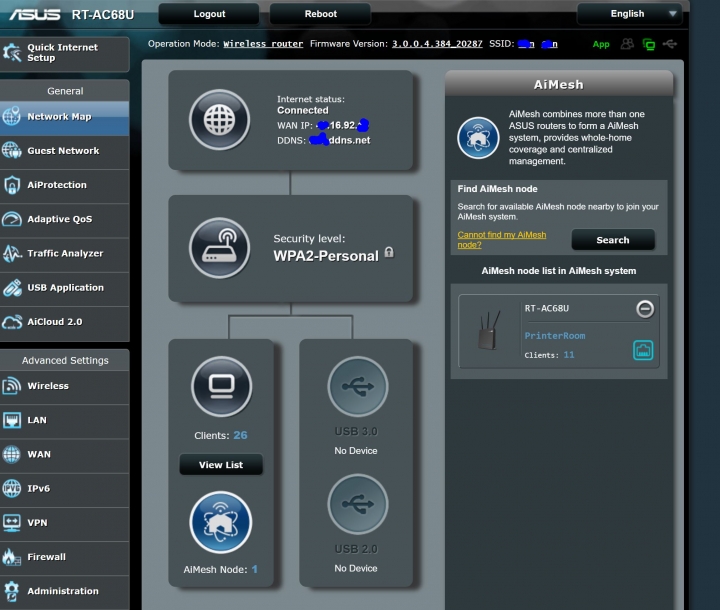Image resolution: width=720 pixels, height=610 pixels.
Task: Open Firewall settings
Action: (64, 557)
